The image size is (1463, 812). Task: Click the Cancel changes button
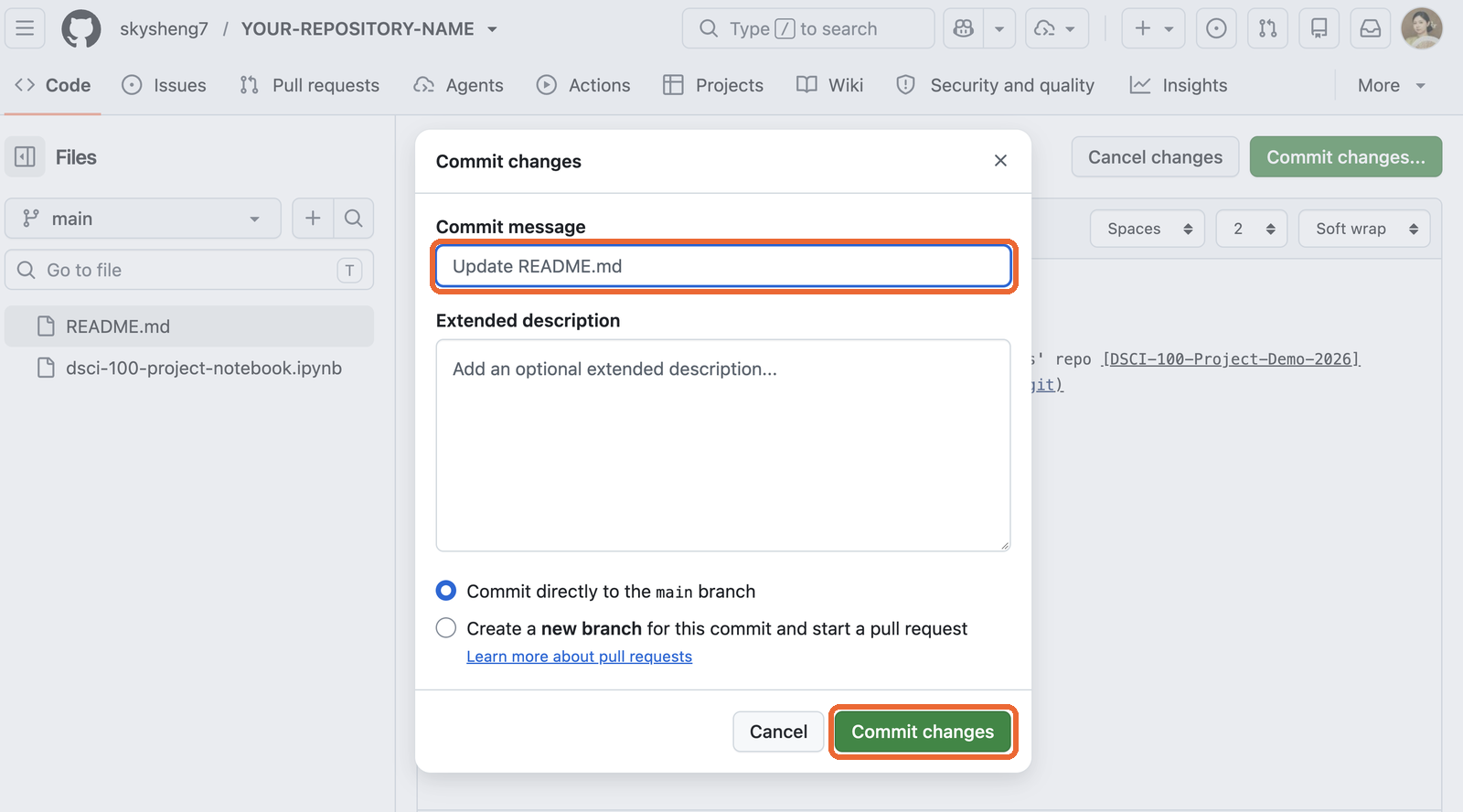(1155, 157)
